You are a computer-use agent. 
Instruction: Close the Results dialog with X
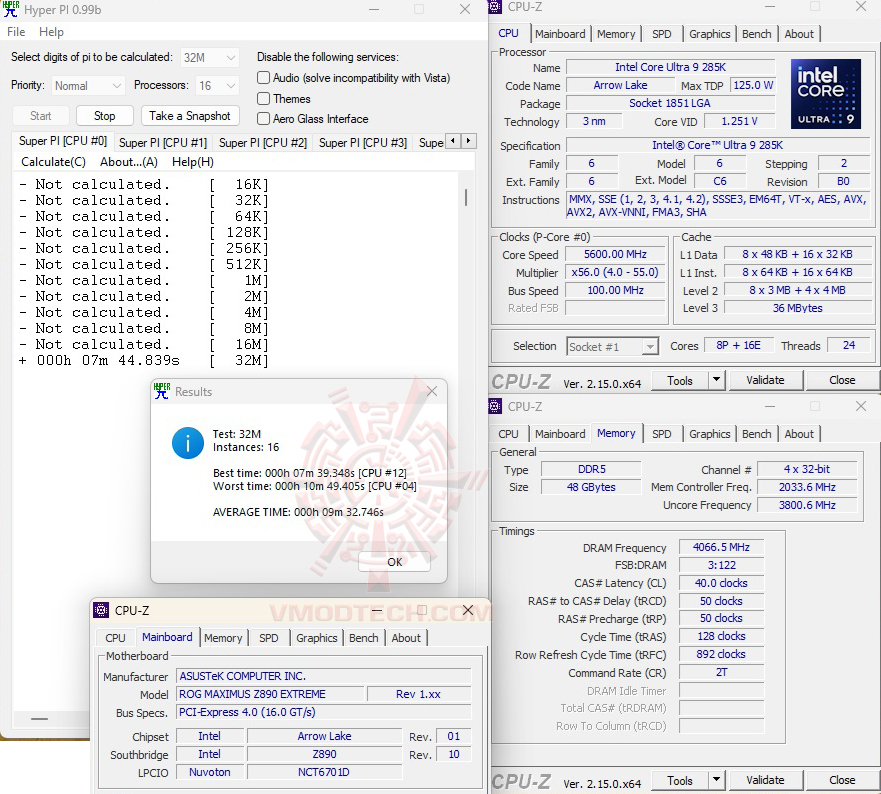point(432,391)
